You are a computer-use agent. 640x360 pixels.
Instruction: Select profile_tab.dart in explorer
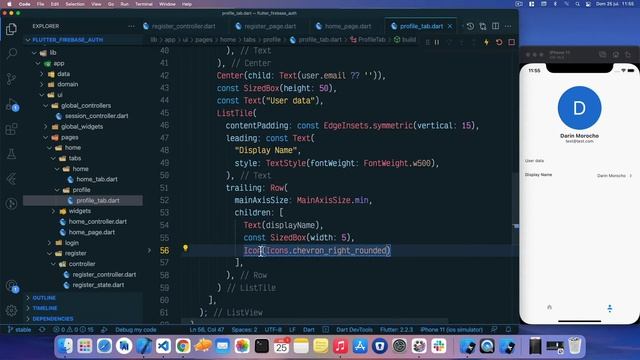[x=98, y=200]
